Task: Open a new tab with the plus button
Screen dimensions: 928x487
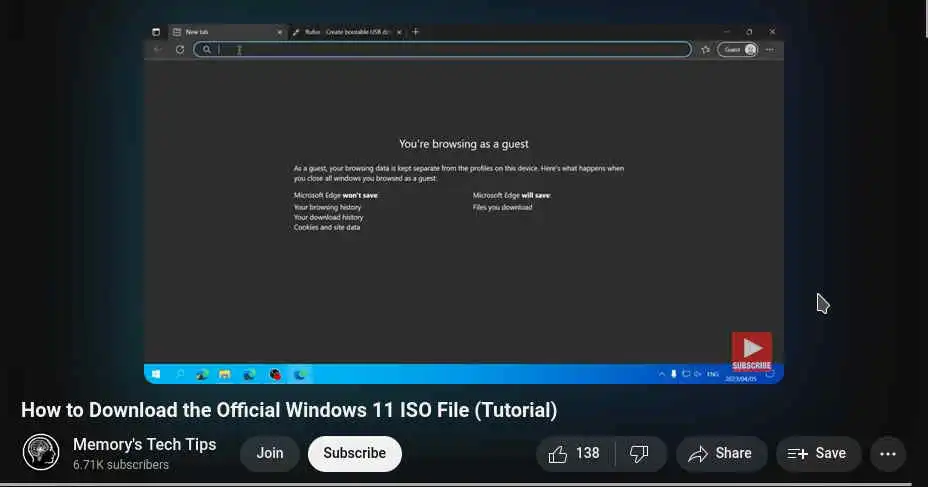Action: pos(415,32)
